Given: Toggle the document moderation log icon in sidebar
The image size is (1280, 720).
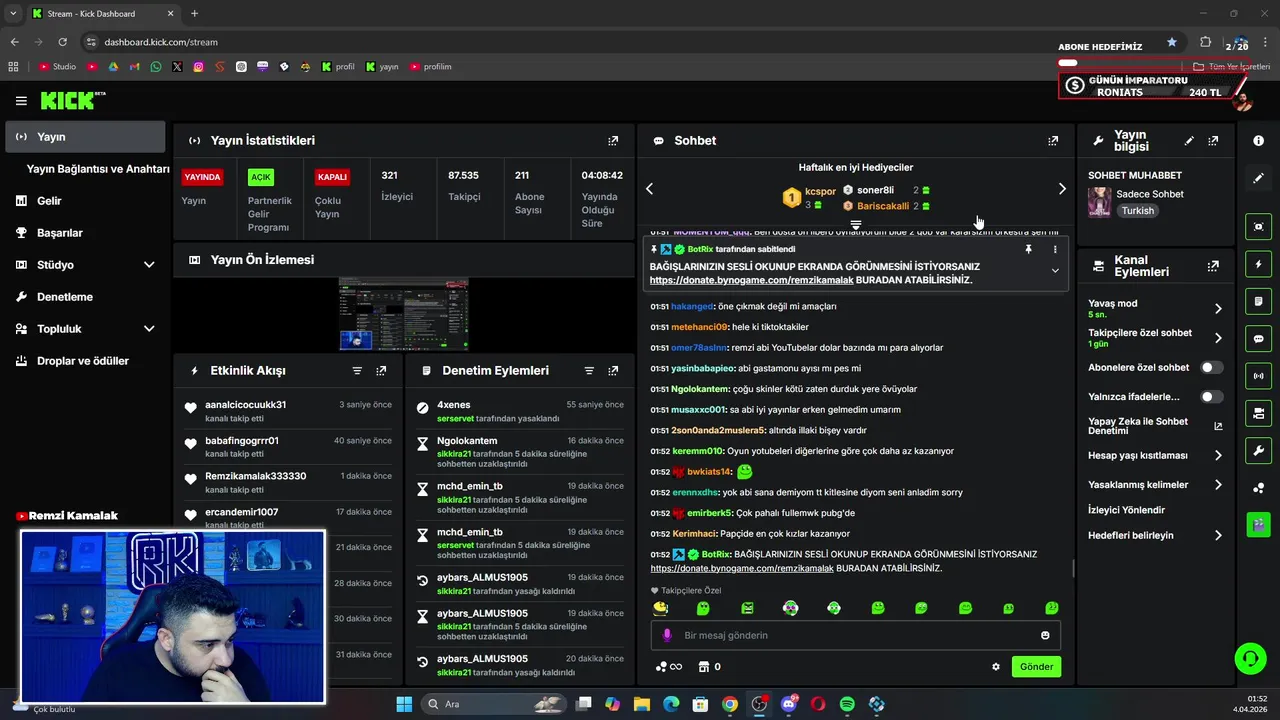Looking at the screenshot, I should tap(1259, 301).
